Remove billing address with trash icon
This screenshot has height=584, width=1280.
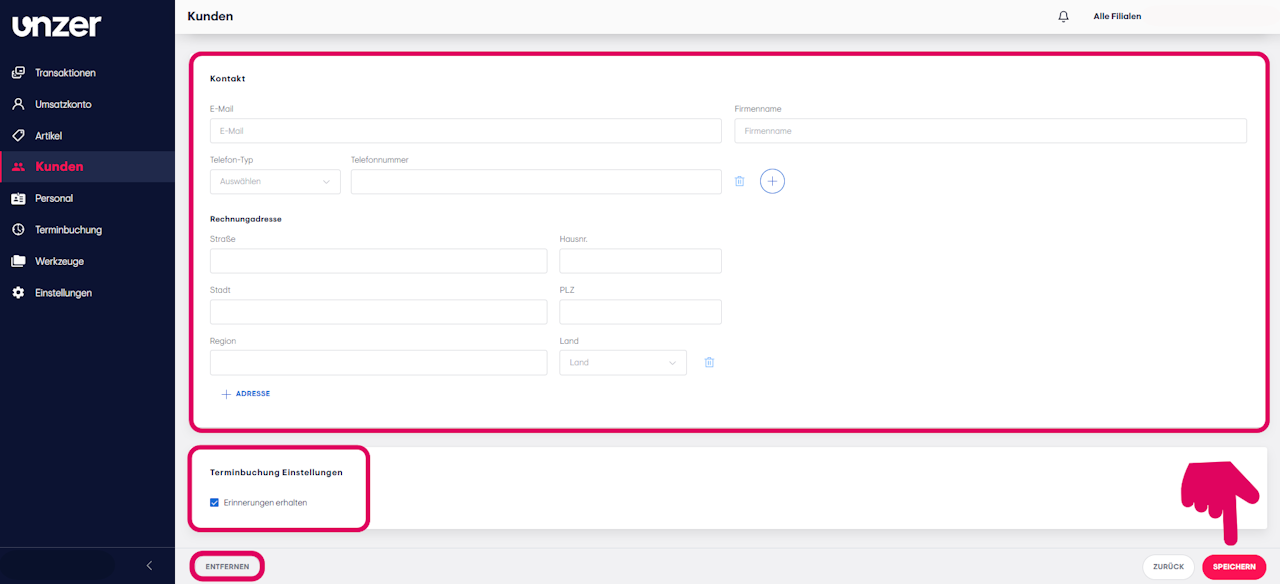(x=709, y=362)
